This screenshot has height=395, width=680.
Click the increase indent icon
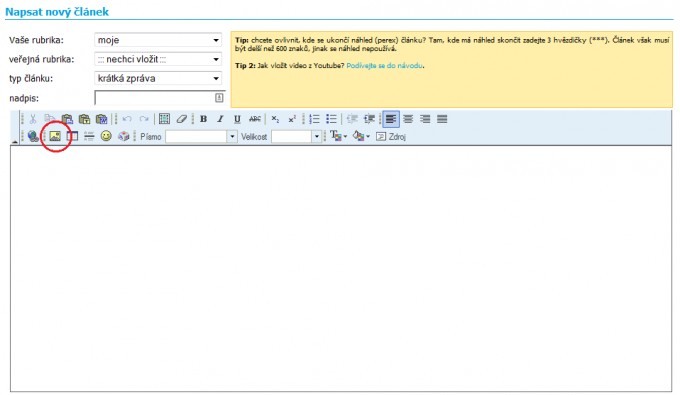coord(369,119)
